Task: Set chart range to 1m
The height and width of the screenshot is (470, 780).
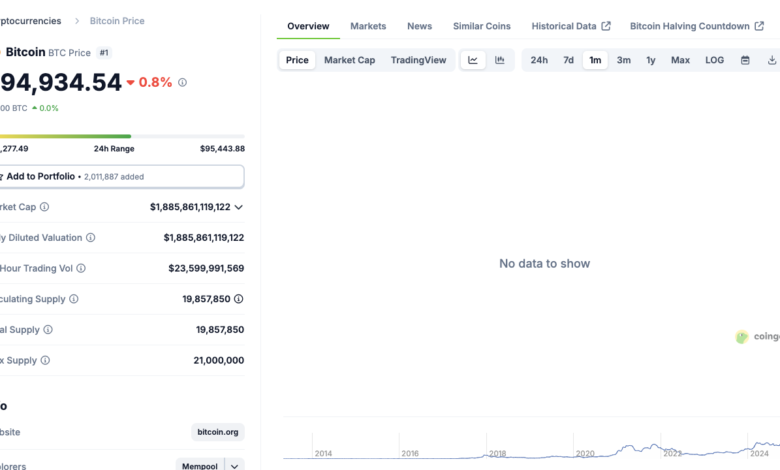Action: (x=595, y=60)
